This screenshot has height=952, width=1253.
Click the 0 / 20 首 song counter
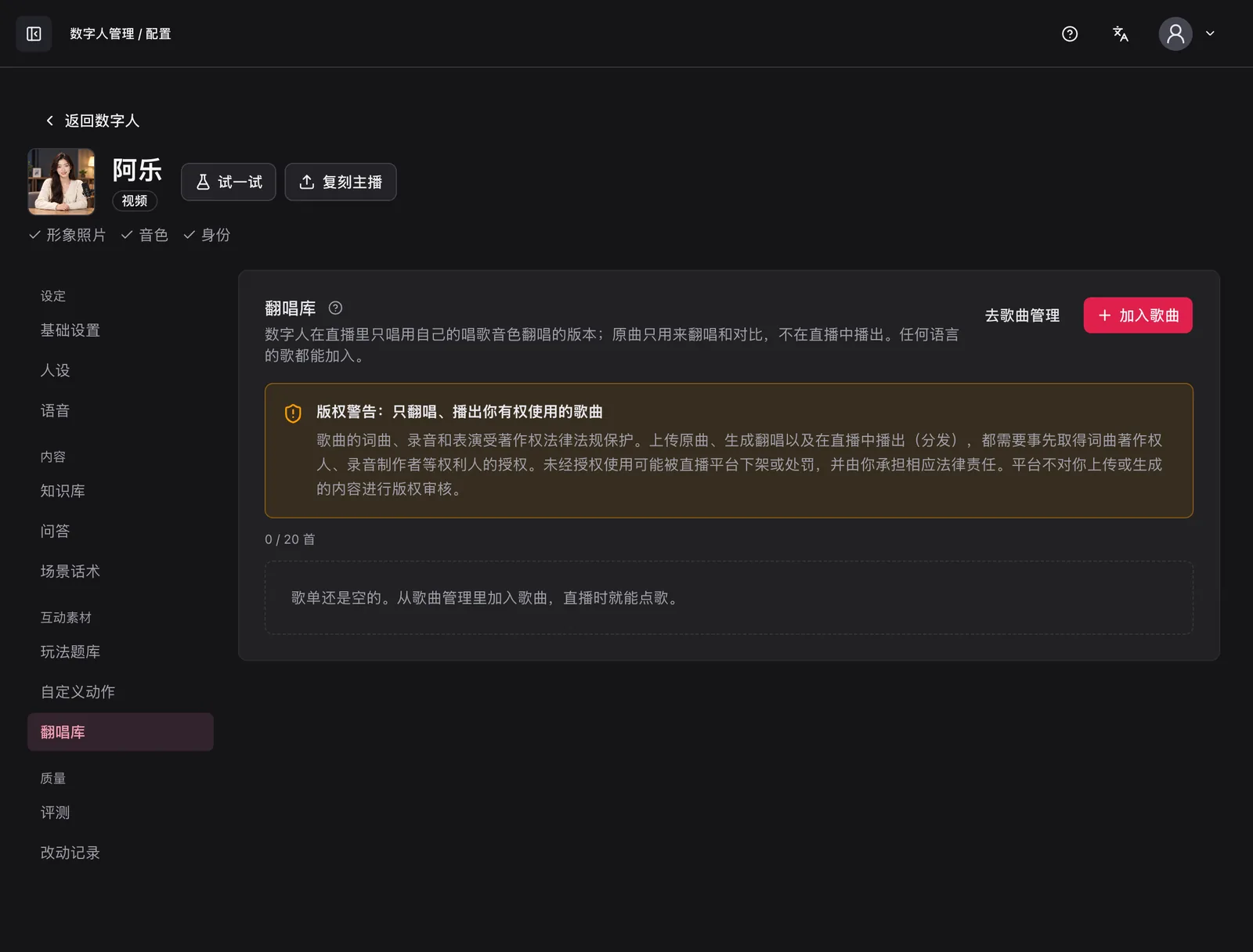[290, 539]
